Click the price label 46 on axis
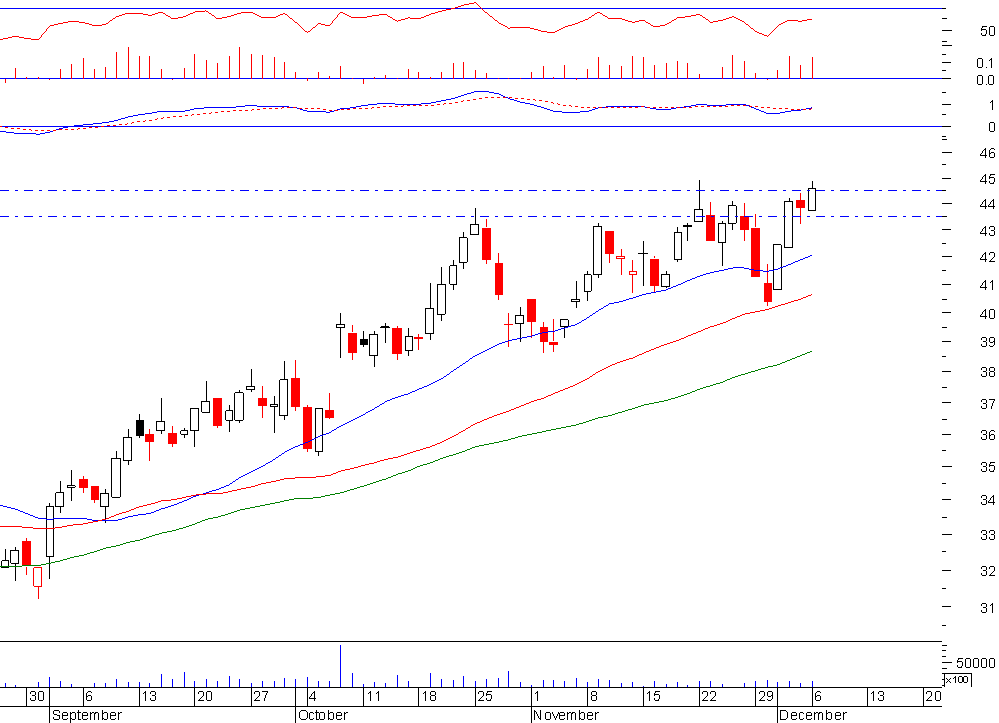 click(x=987, y=153)
